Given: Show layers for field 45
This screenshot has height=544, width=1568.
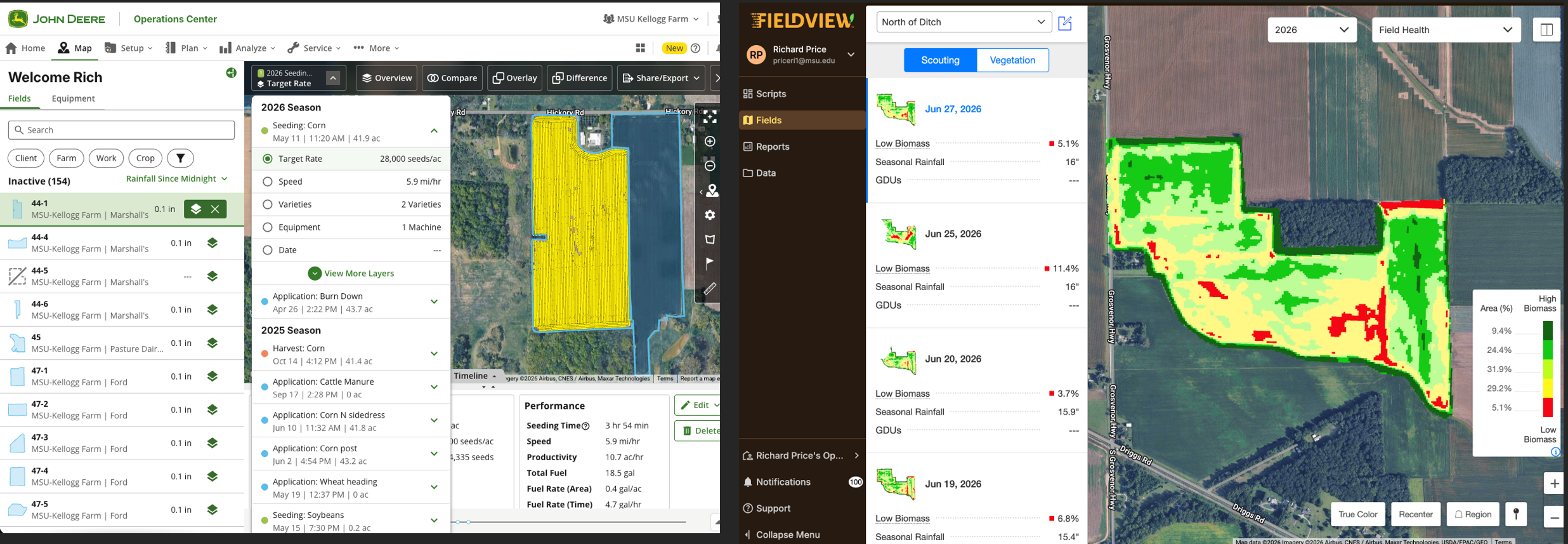Looking at the screenshot, I should click(x=212, y=343).
